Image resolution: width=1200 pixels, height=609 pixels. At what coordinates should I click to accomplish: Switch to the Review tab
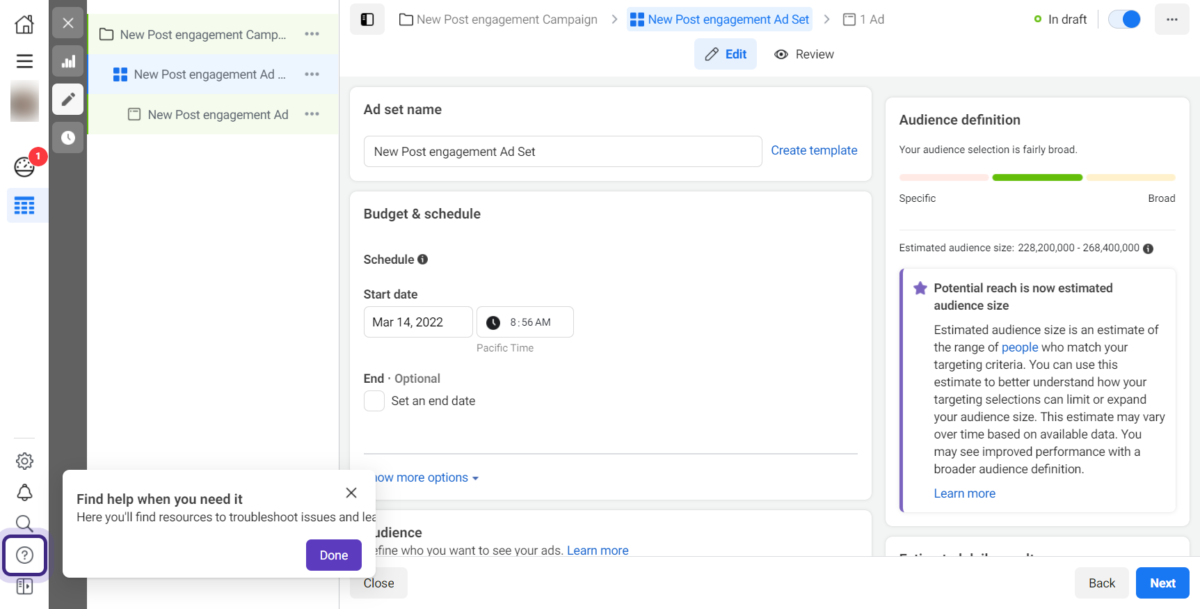pyautogui.click(x=804, y=54)
